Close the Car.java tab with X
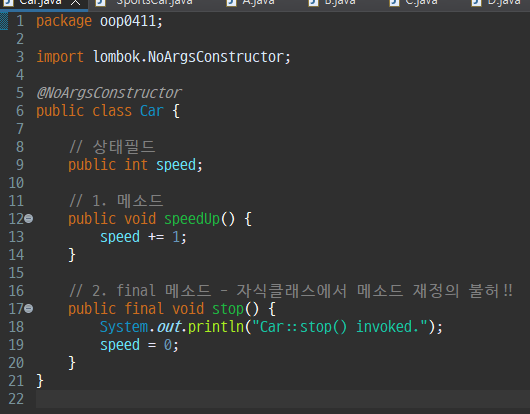The height and width of the screenshot is (414, 530). [x=76, y=3]
